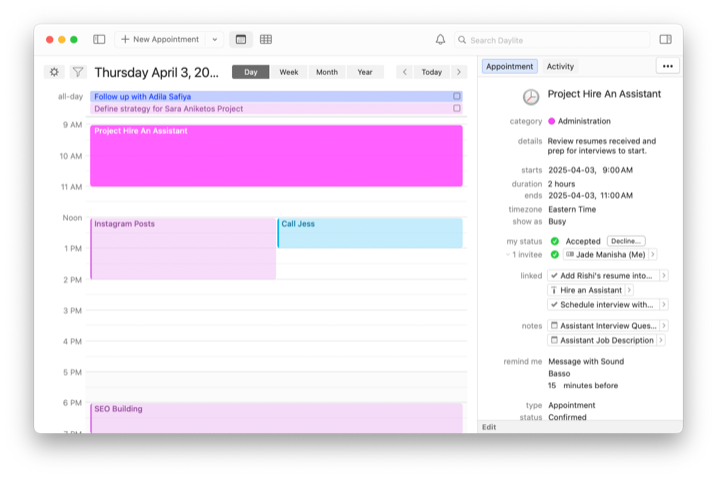Open the calendar filter funnel
Viewport: 717px width, 479px height.
click(x=78, y=72)
